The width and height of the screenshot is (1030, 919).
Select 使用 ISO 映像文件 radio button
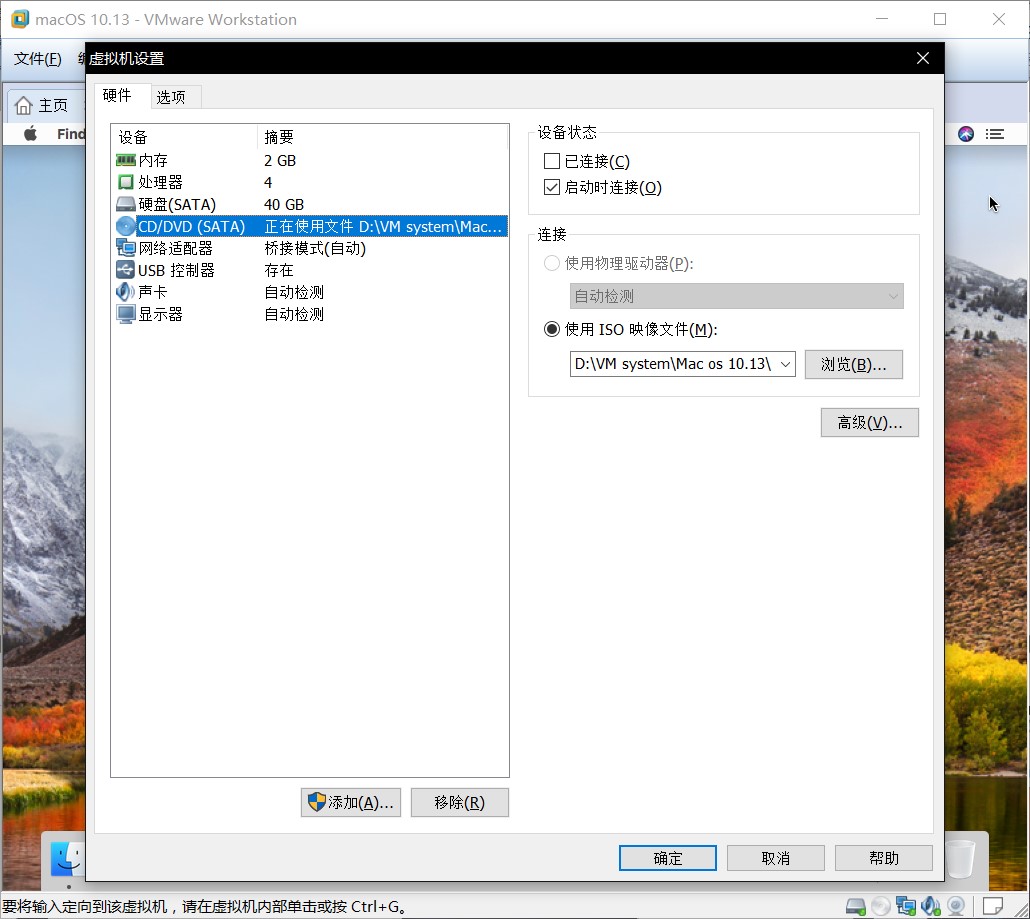tap(552, 329)
